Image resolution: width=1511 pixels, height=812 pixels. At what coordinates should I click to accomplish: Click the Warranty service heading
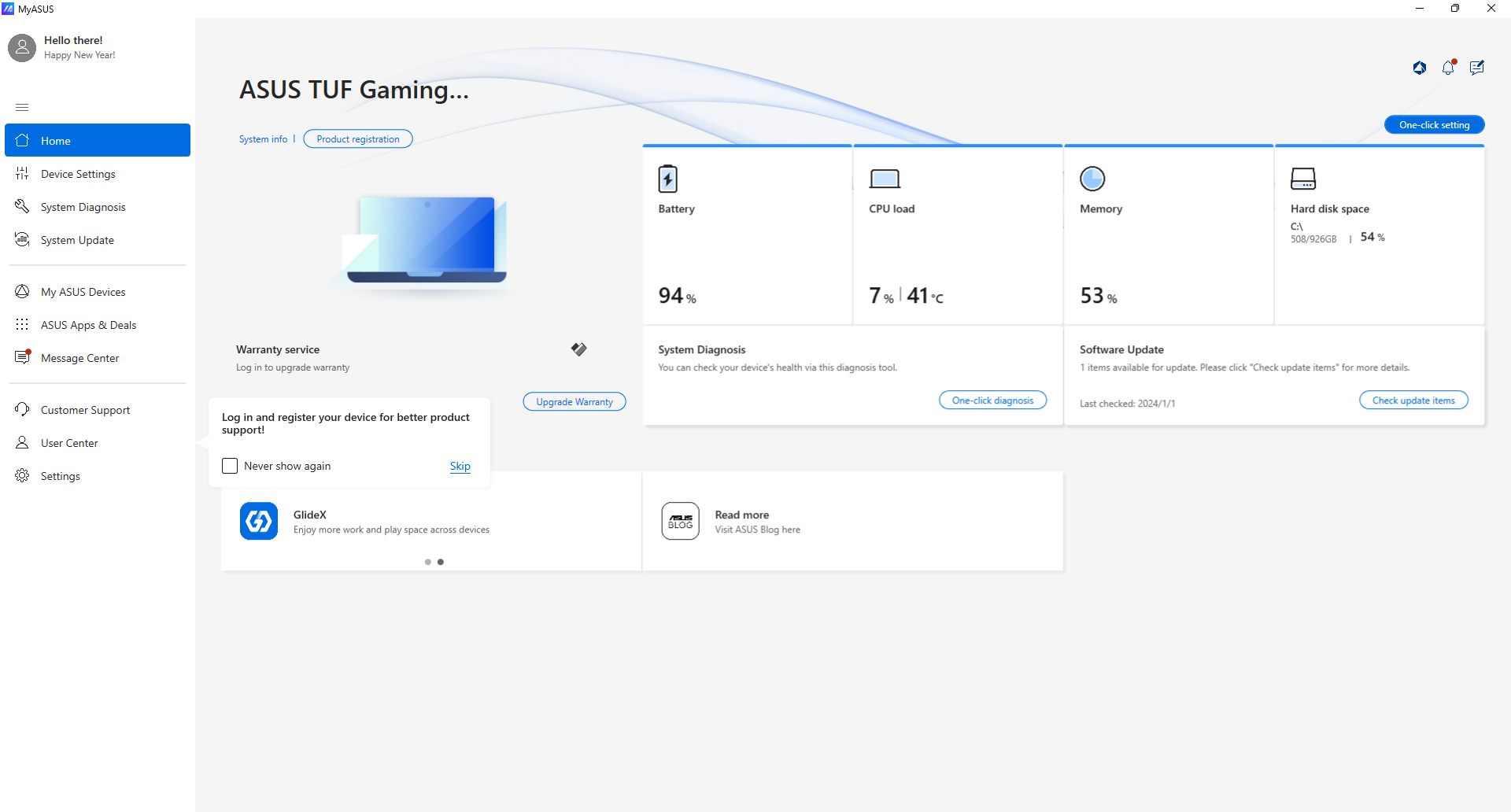[278, 349]
